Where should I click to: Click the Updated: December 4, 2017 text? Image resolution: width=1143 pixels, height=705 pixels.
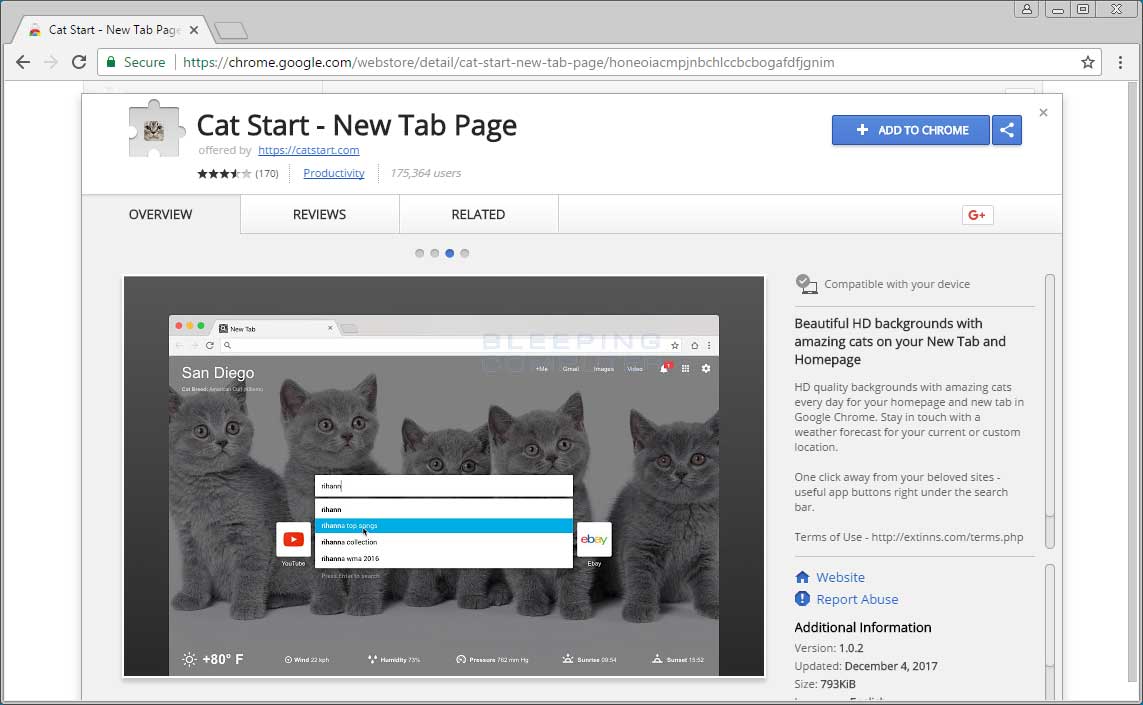866,666
